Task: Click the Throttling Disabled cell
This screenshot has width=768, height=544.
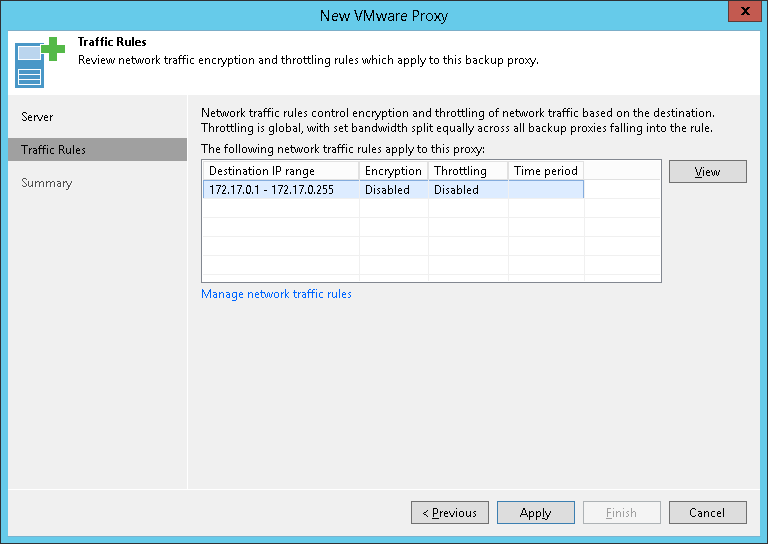Action: click(x=456, y=190)
